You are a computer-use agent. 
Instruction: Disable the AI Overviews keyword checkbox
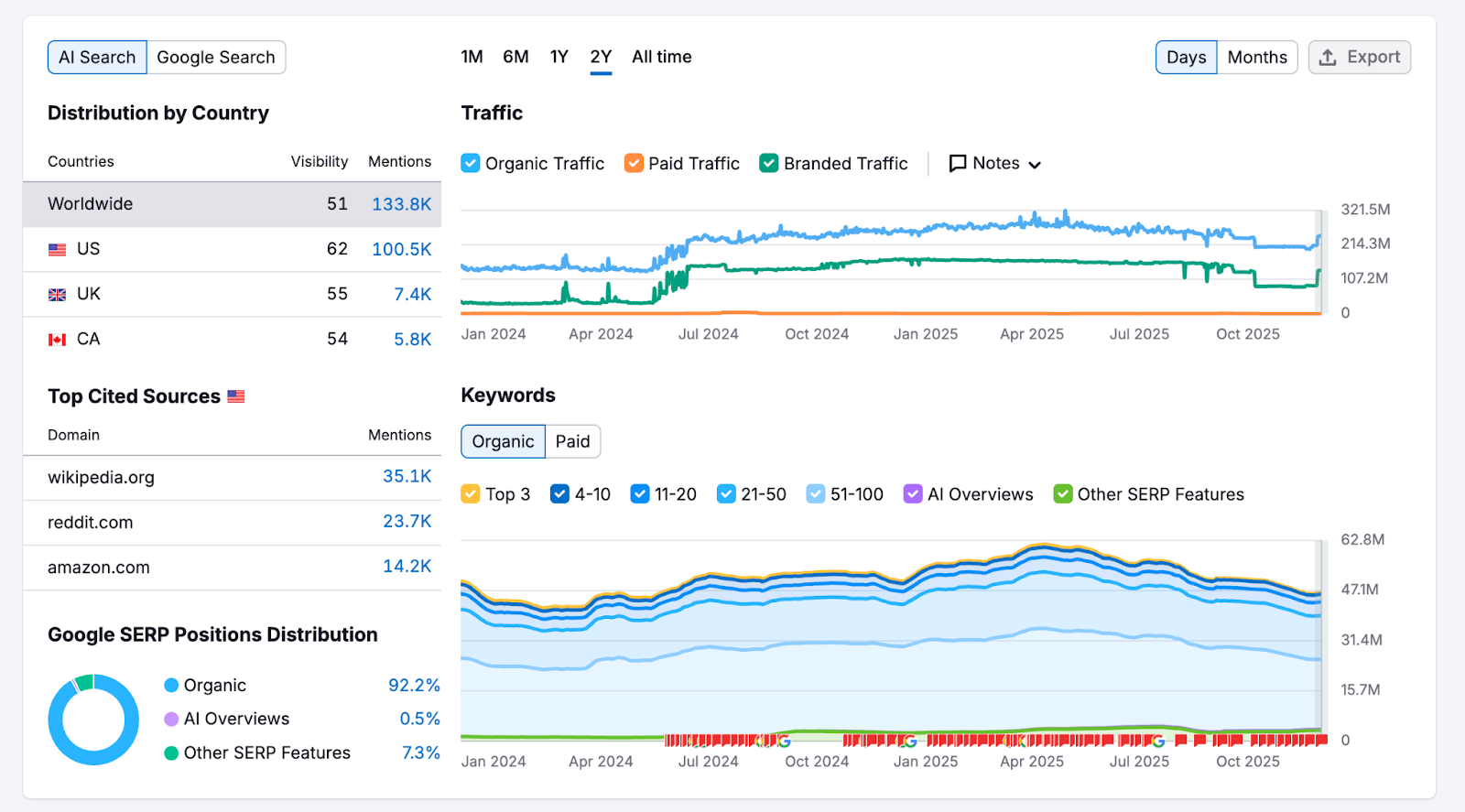click(913, 494)
